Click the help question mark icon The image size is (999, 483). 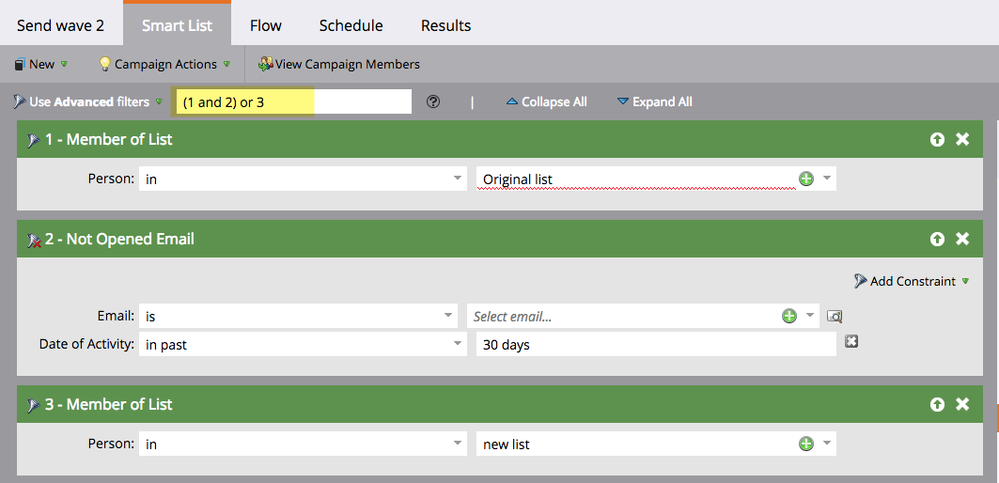433,102
